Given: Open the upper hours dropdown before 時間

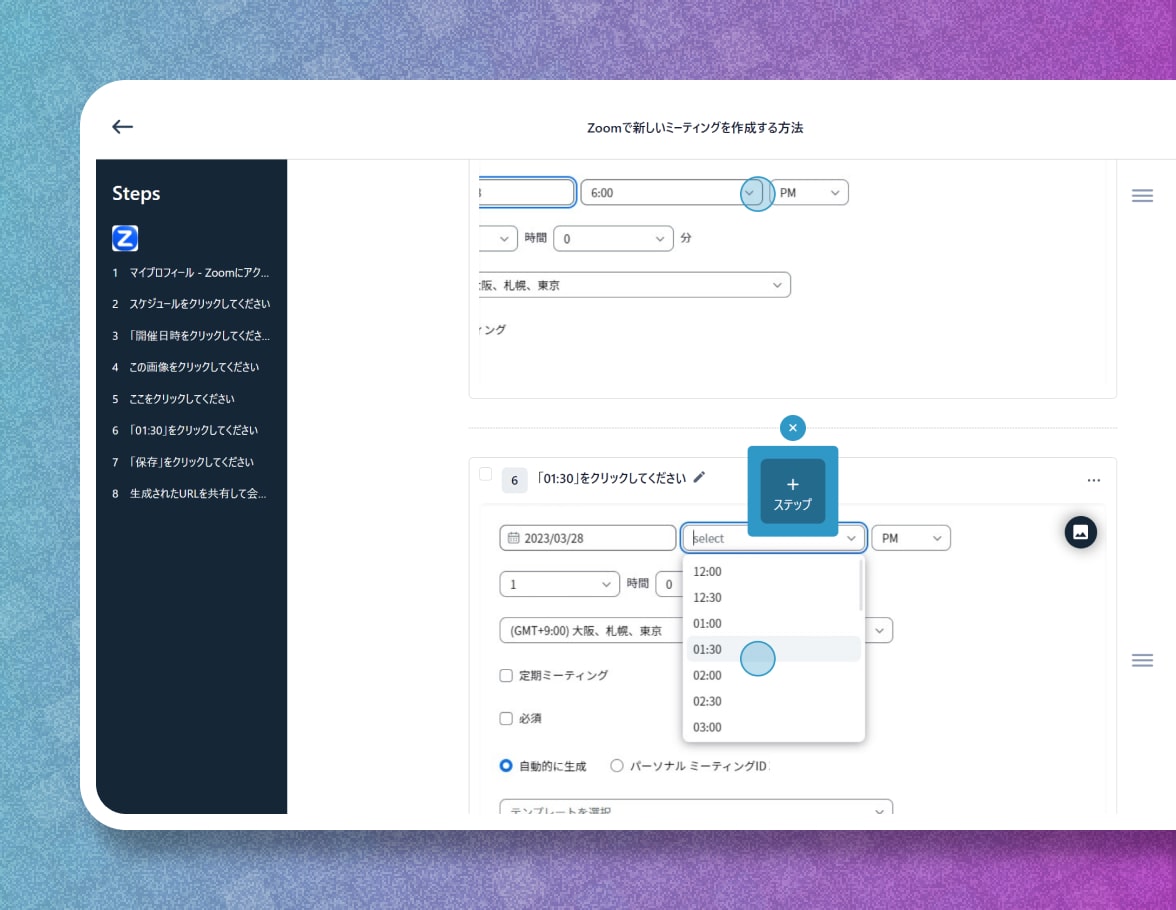Looking at the screenshot, I should (x=498, y=239).
